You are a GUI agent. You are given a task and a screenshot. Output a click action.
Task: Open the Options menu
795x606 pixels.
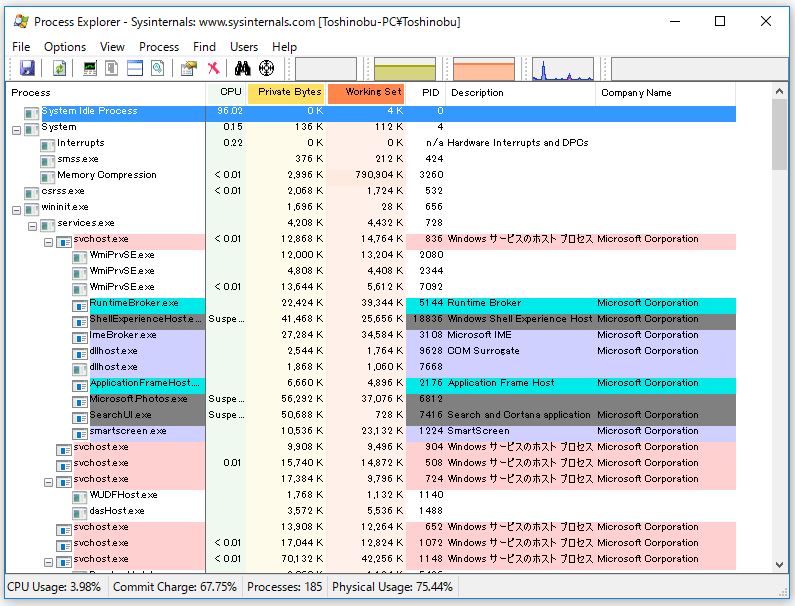(x=65, y=47)
